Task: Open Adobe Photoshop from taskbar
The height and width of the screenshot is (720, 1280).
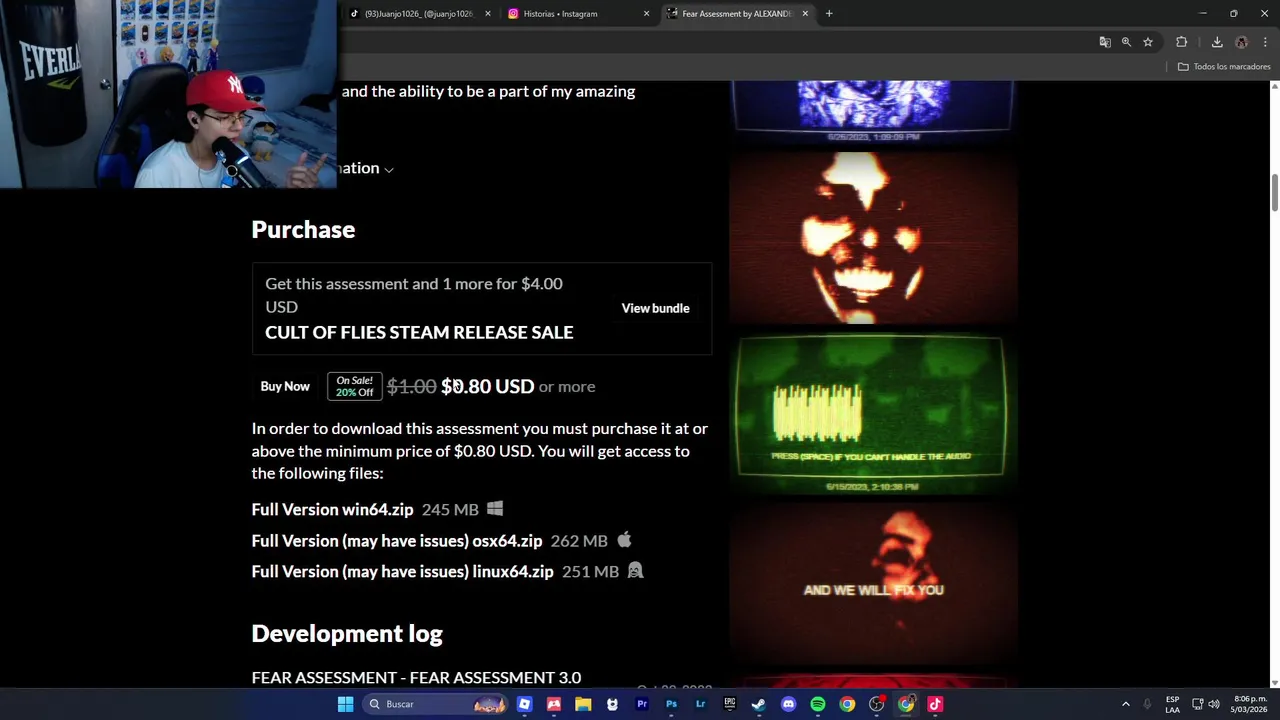Action: coord(671,704)
